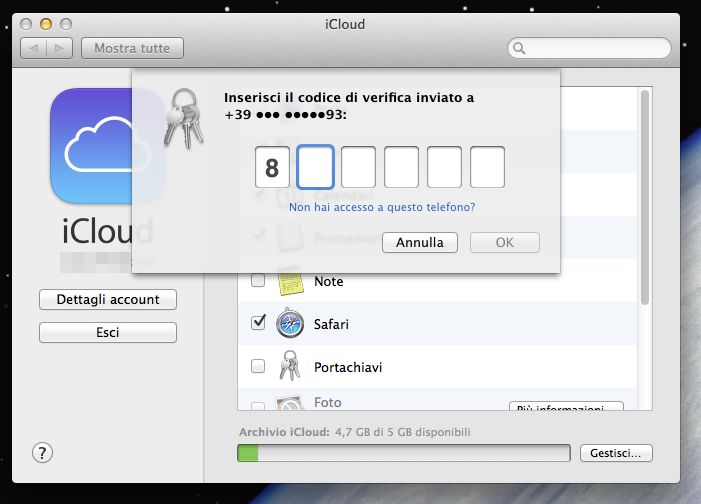701x504 pixels.
Task: Open Dettagli account
Action: (x=108, y=300)
